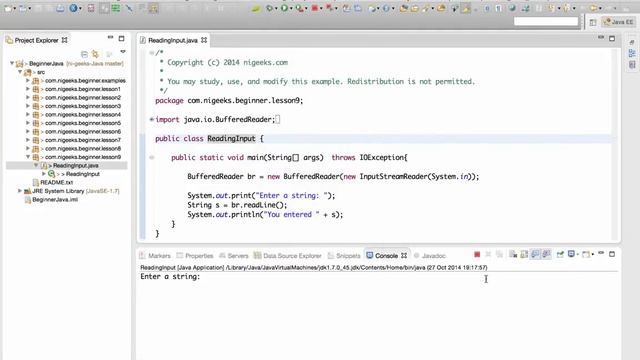The width and height of the screenshot is (640, 360).
Task: Select com.nigeeks.beginner.lesson5 package
Action: (x=83, y=123)
